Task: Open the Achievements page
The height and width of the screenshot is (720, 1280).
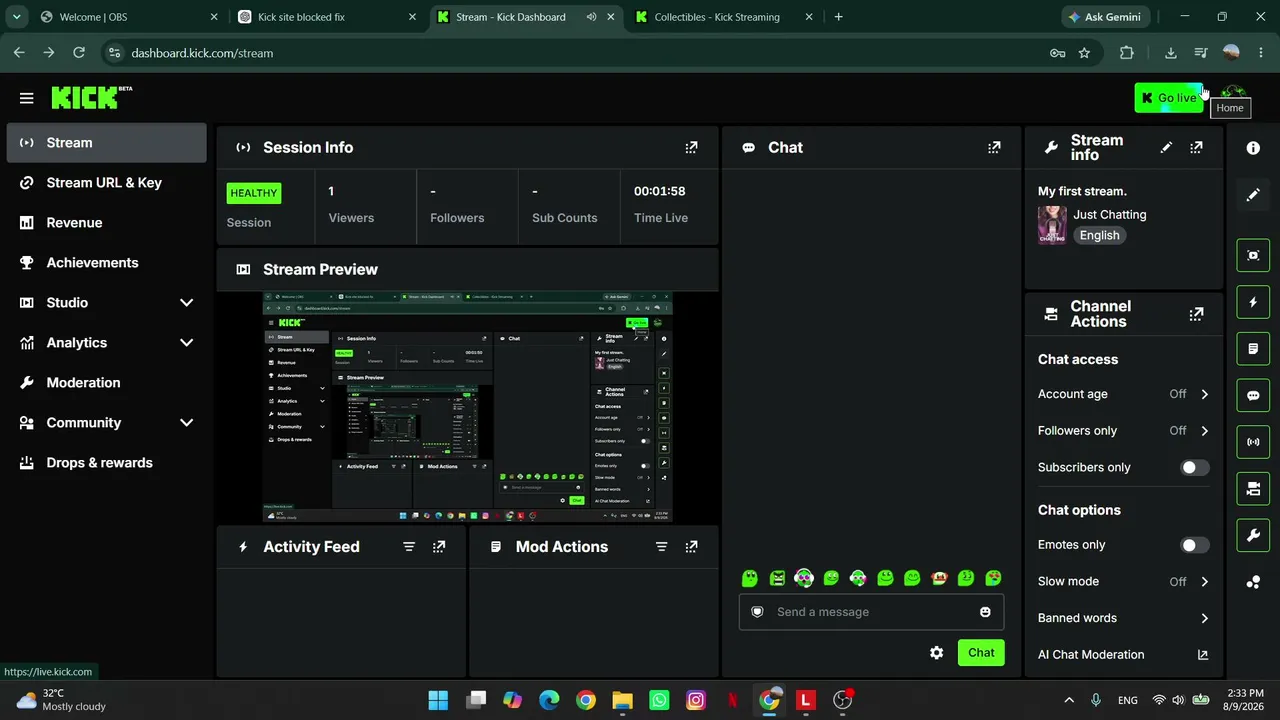Action: (x=107, y=263)
